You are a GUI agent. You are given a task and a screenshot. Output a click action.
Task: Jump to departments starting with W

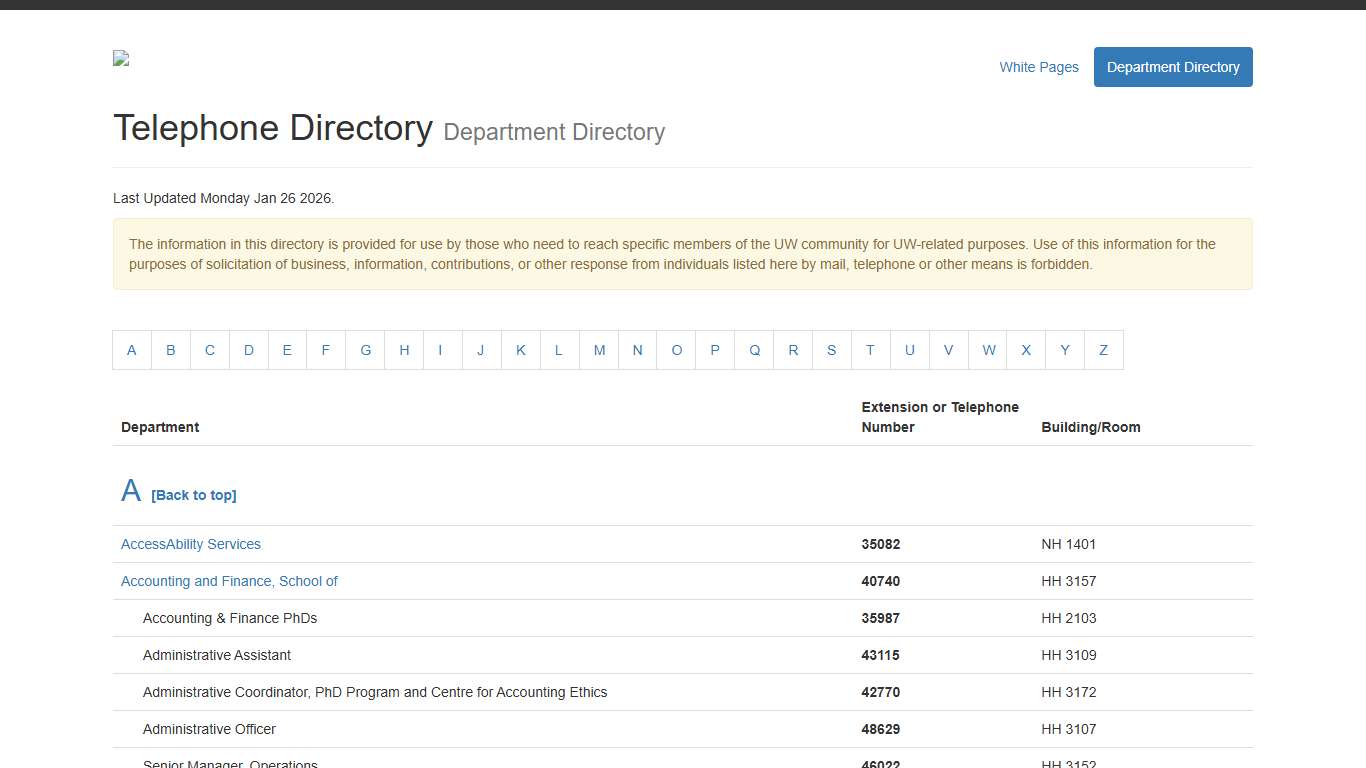click(x=988, y=350)
